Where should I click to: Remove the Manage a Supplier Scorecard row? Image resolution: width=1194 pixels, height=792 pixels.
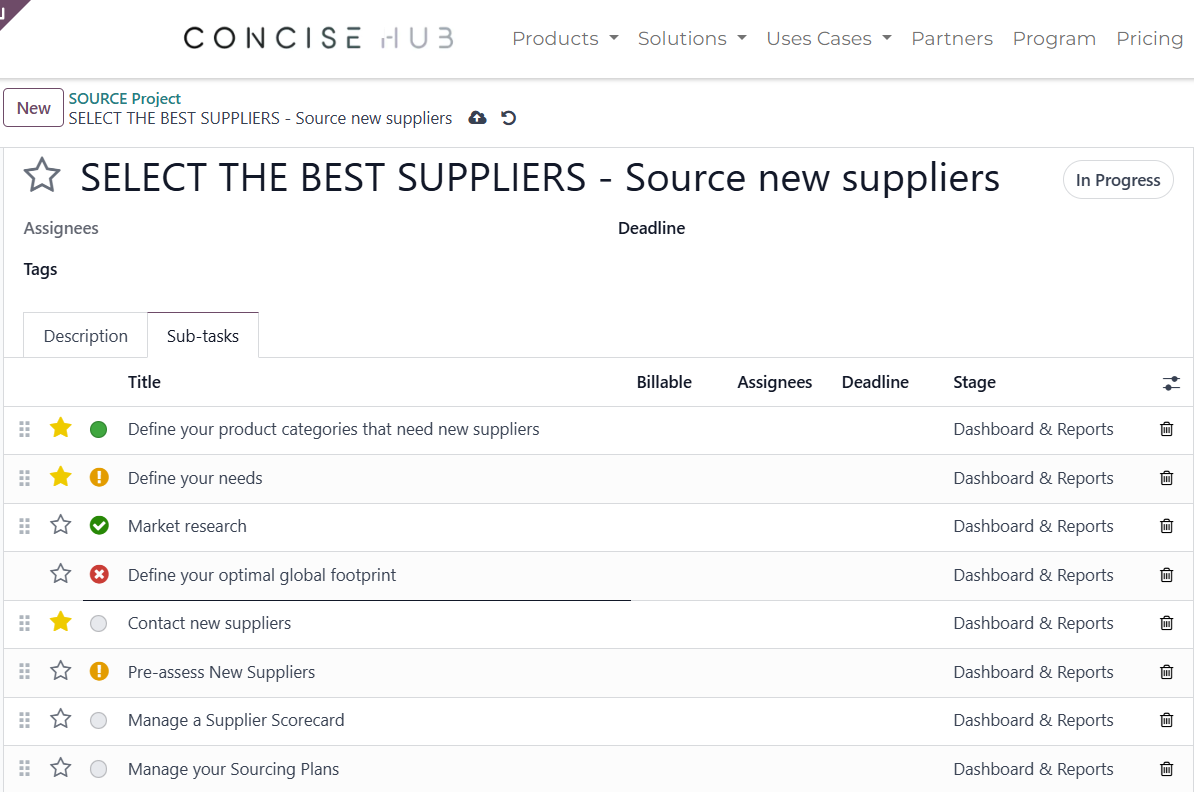[x=1166, y=720]
